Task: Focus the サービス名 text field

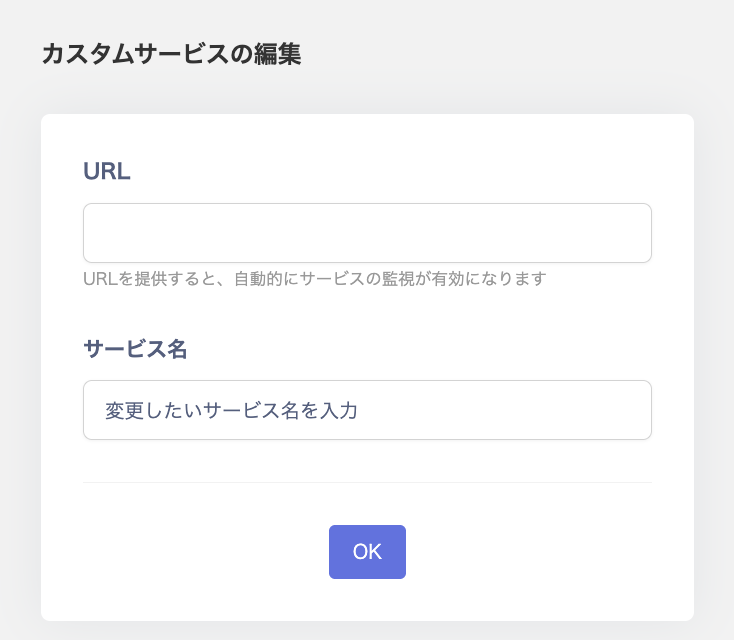Action: point(367,410)
